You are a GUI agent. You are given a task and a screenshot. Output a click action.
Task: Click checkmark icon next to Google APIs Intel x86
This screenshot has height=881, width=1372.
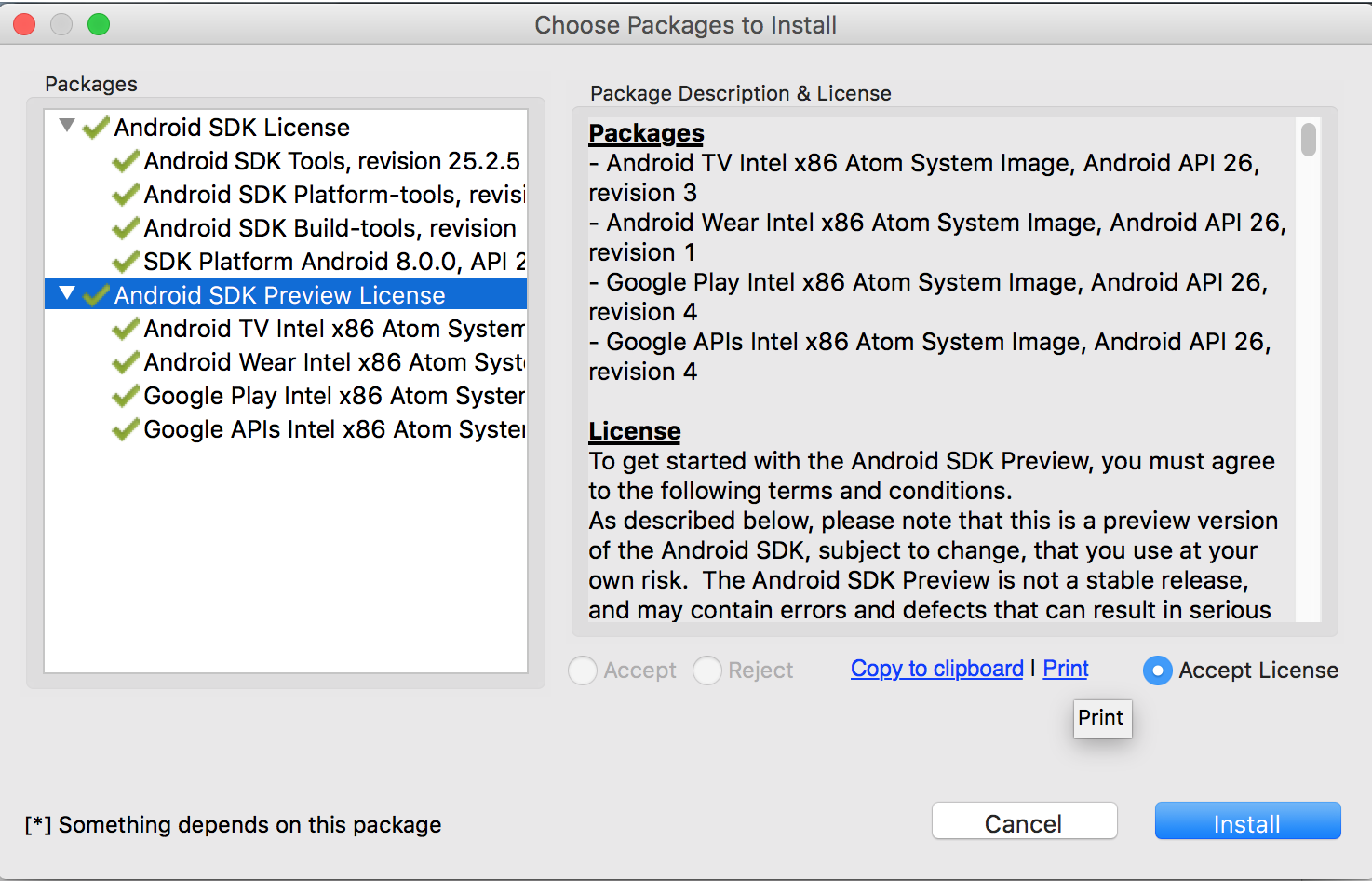click(126, 429)
